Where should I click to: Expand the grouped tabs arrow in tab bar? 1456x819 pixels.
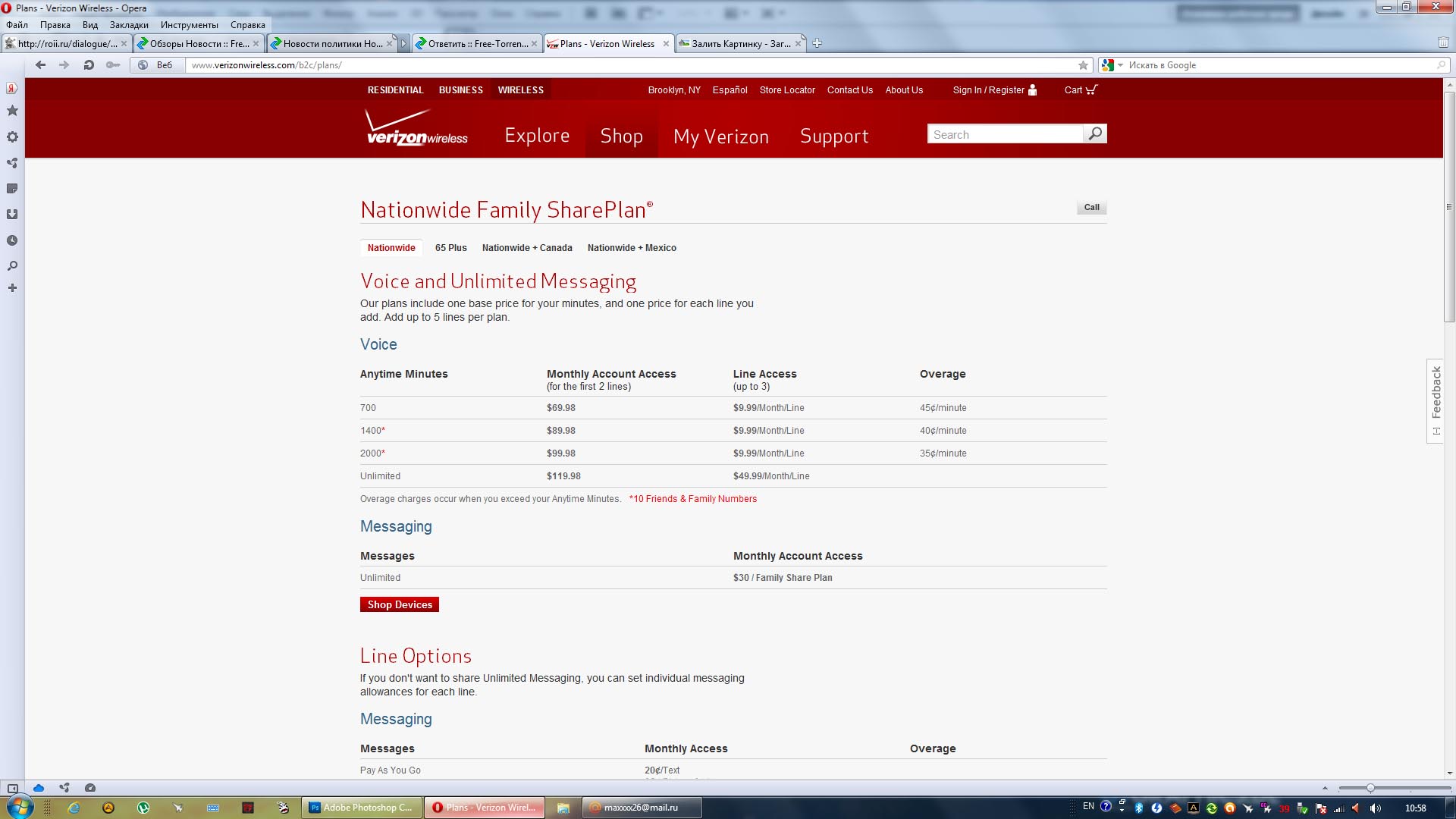[x=404, y=43]
